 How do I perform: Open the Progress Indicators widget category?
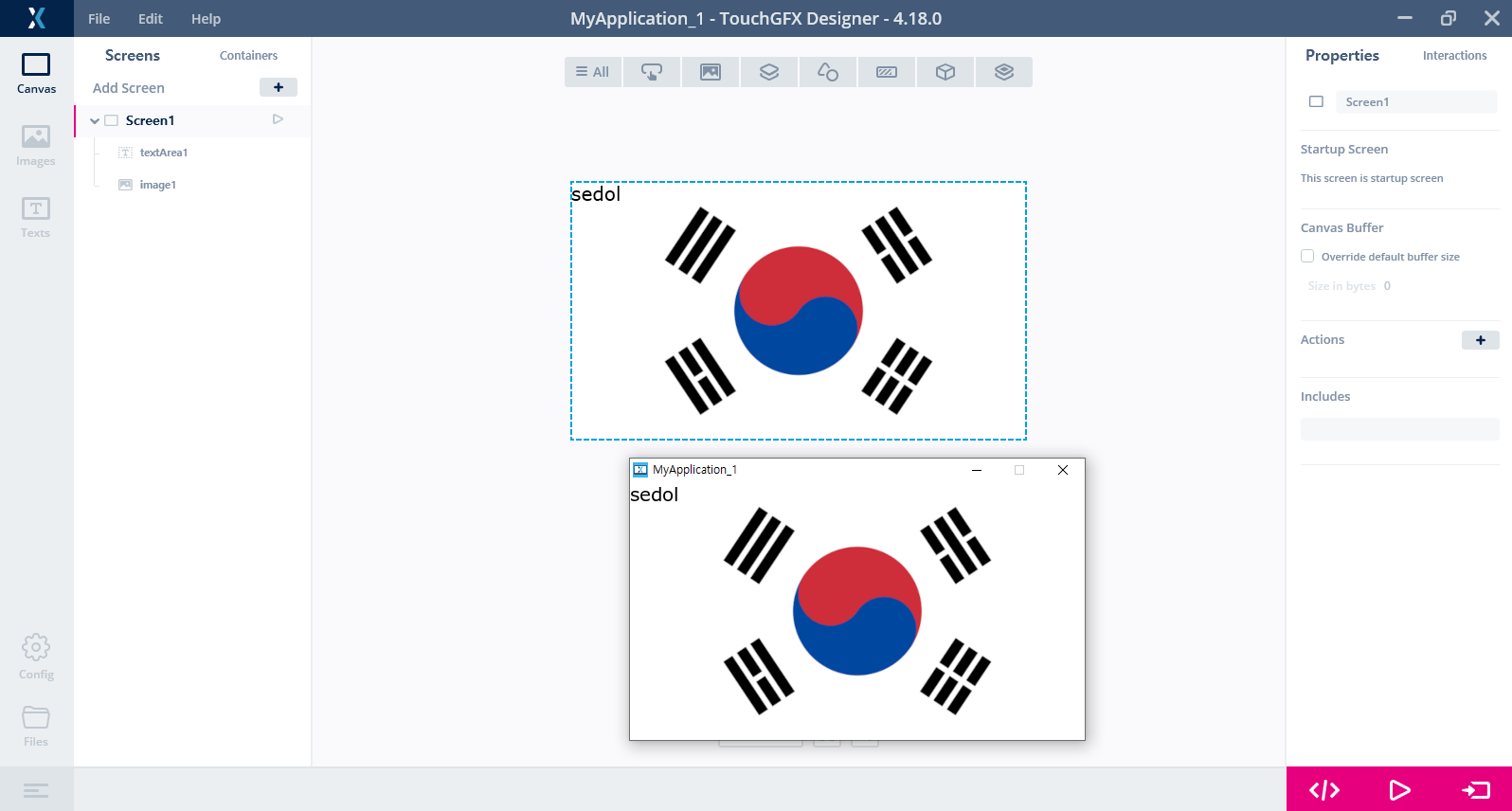pyautogui.click(x=887, y=72)
